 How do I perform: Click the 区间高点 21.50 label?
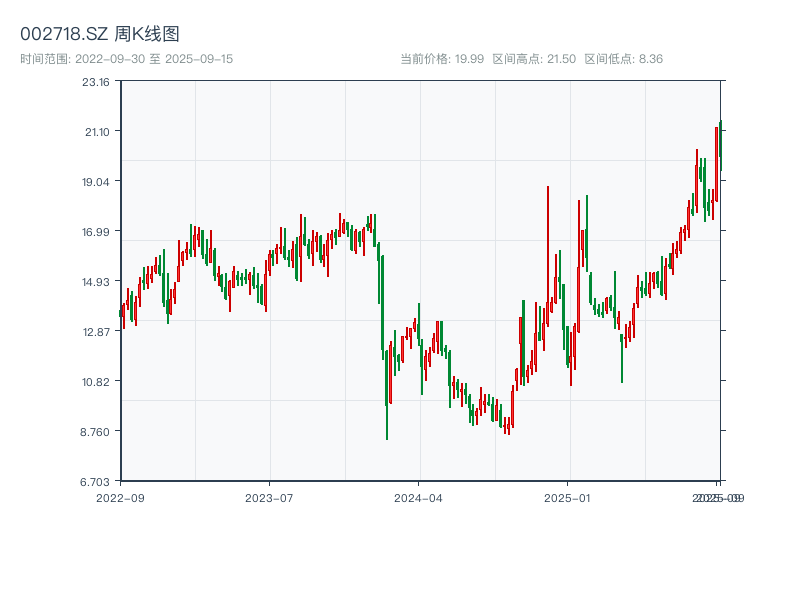coord(534,59)
